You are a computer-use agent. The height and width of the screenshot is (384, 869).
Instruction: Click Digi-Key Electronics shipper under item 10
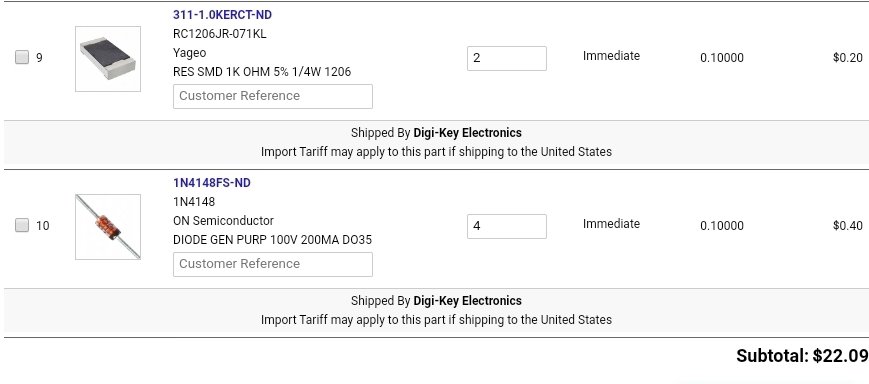coord(467,301)
